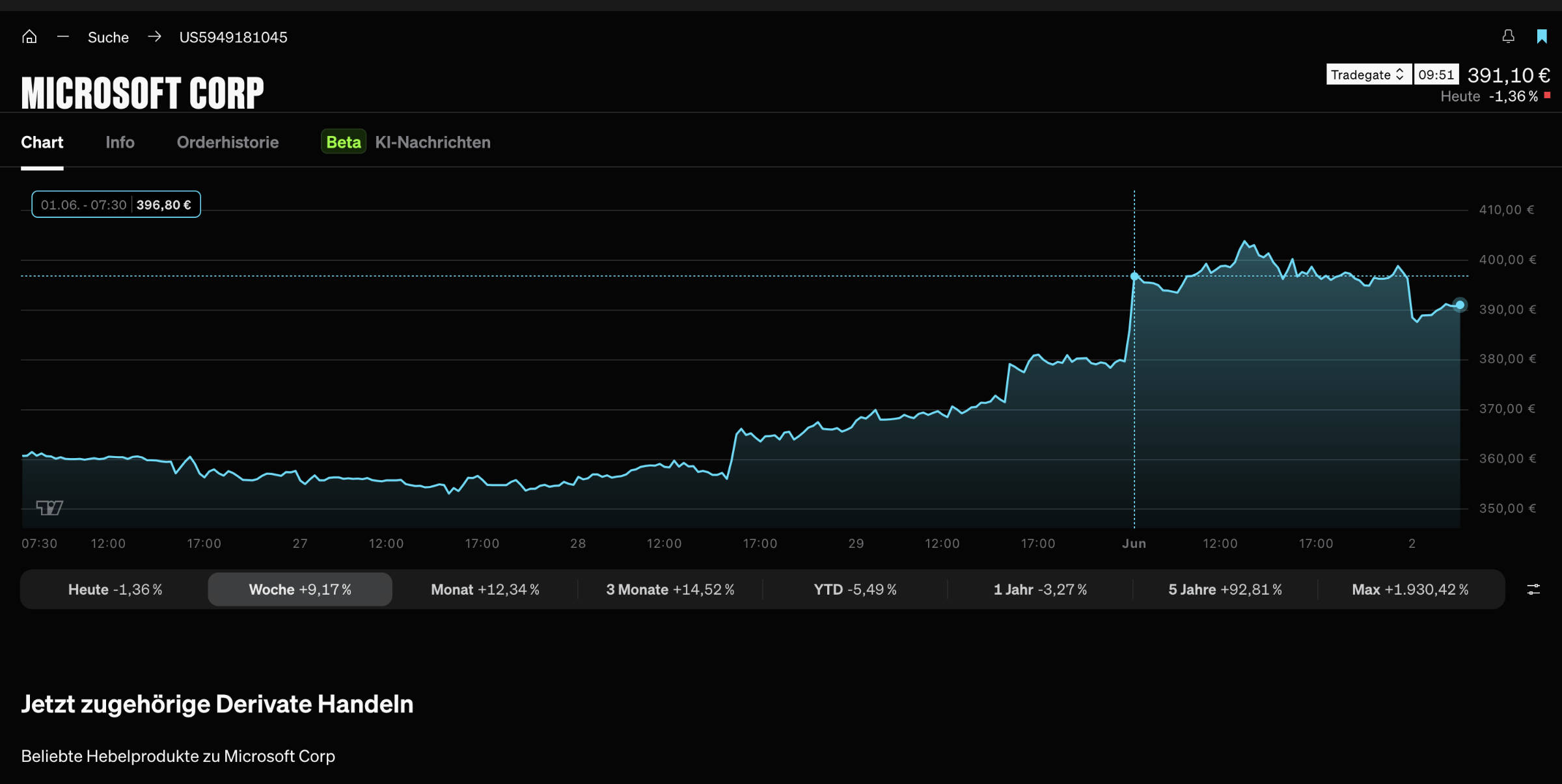This screenshot has width=1562, height=784.
Task: Click the Suche breadcrumb link
Action: [x=108, y=37]
